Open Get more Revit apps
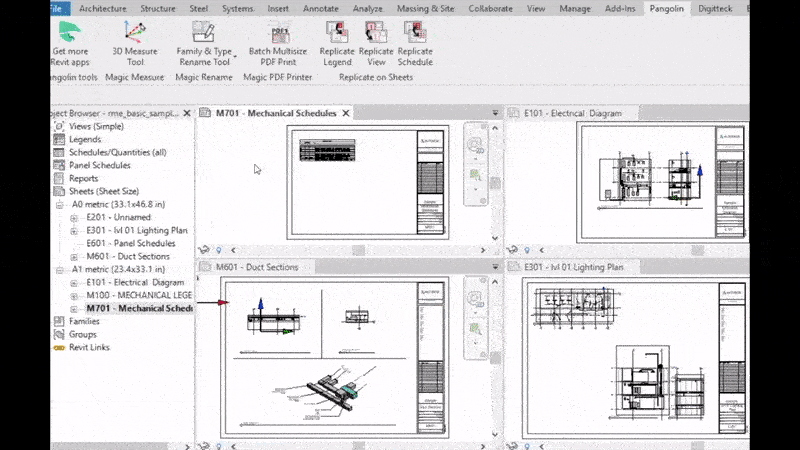800x450 pixels. pyautogui.click(x=70, y=44)
